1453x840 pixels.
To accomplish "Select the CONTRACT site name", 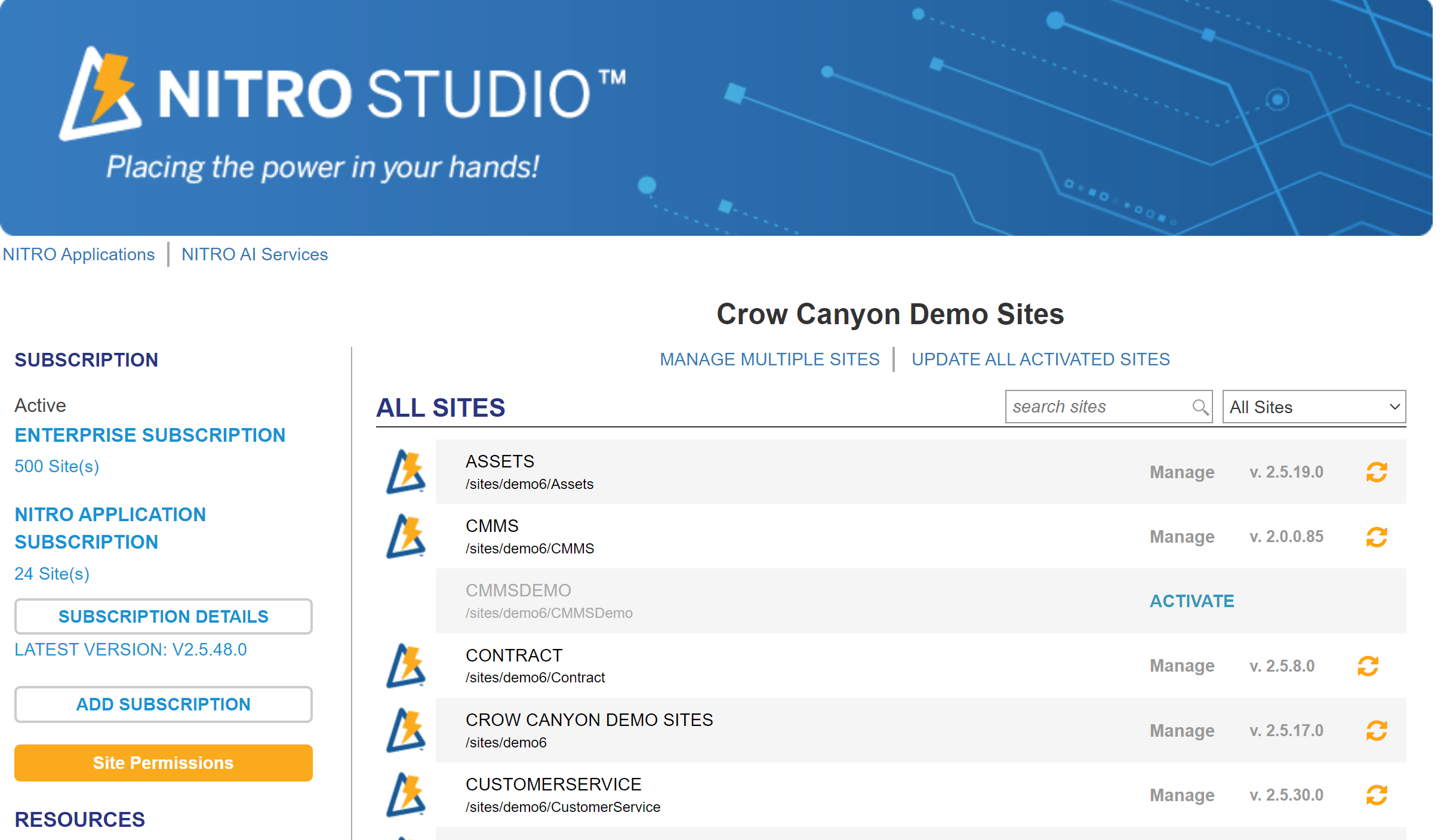I will point(514,656).
